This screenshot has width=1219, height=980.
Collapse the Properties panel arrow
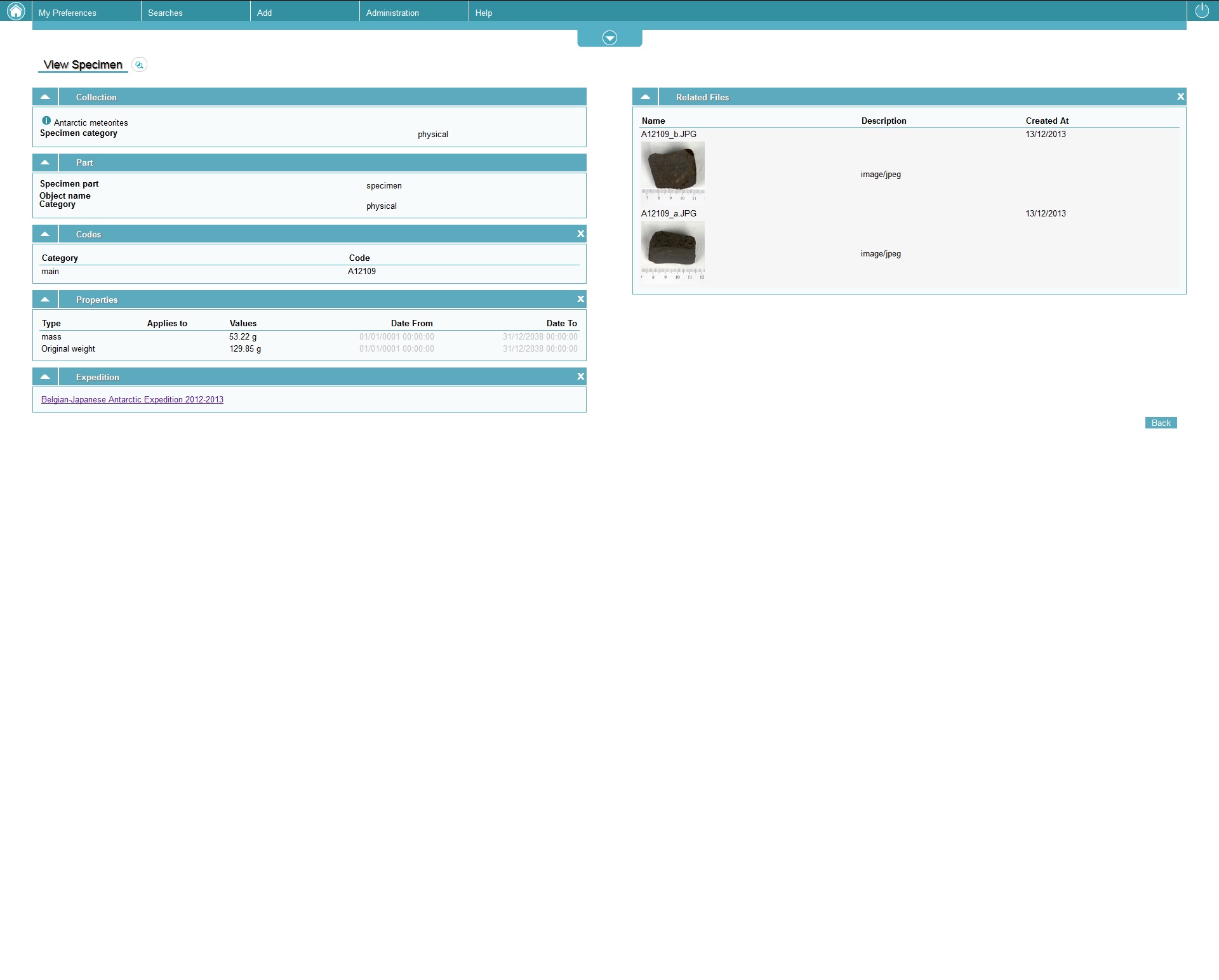(45, 300)
